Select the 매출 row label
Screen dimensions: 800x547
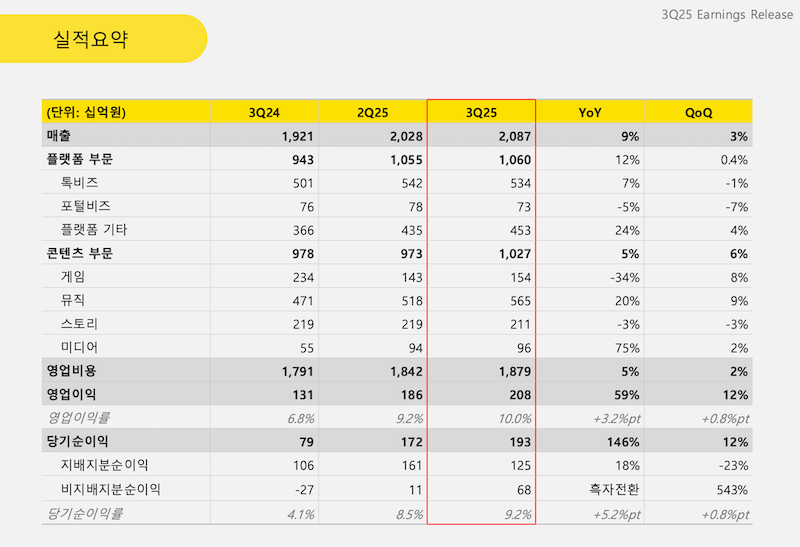[59, 136]
